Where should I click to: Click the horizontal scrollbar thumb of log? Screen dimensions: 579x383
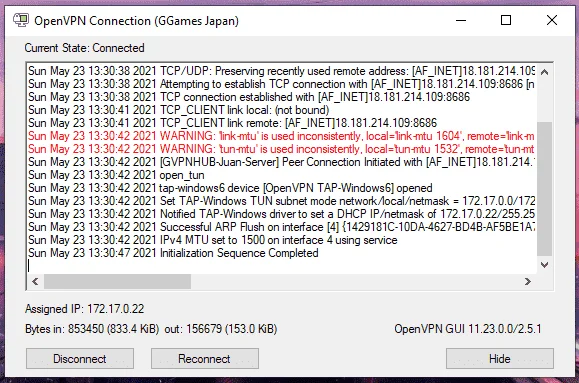pos(117,281)
